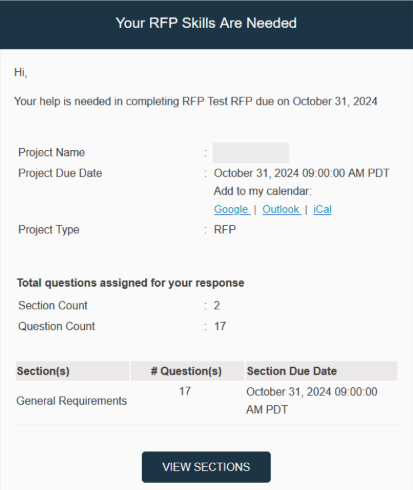Screen dimensions: 413x490
Task: Click the 'Add to my calendar' label
Action: pos(263,191)
